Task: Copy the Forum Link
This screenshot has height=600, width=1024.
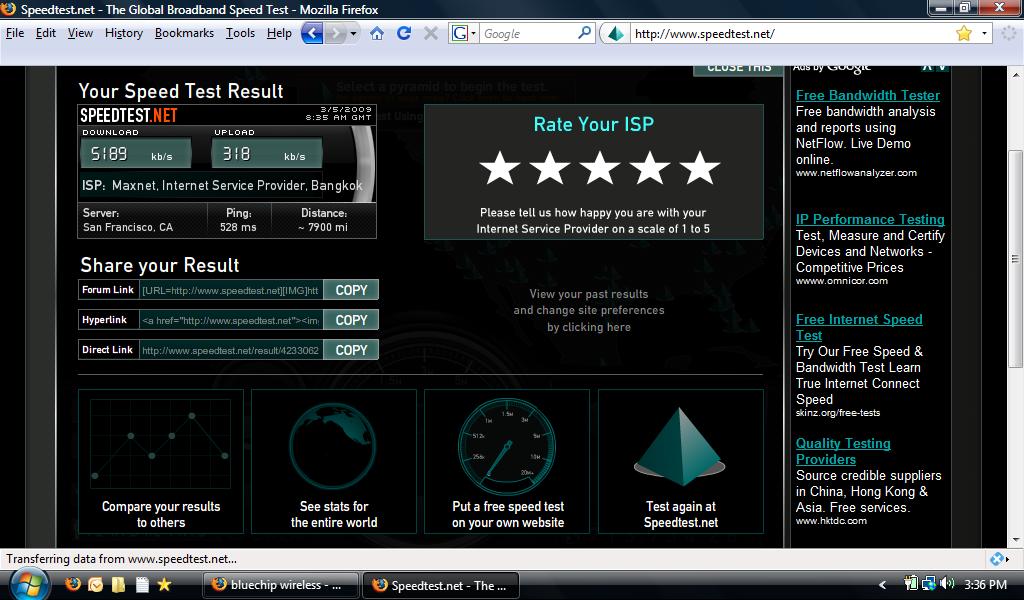Action: coord(351,290)
